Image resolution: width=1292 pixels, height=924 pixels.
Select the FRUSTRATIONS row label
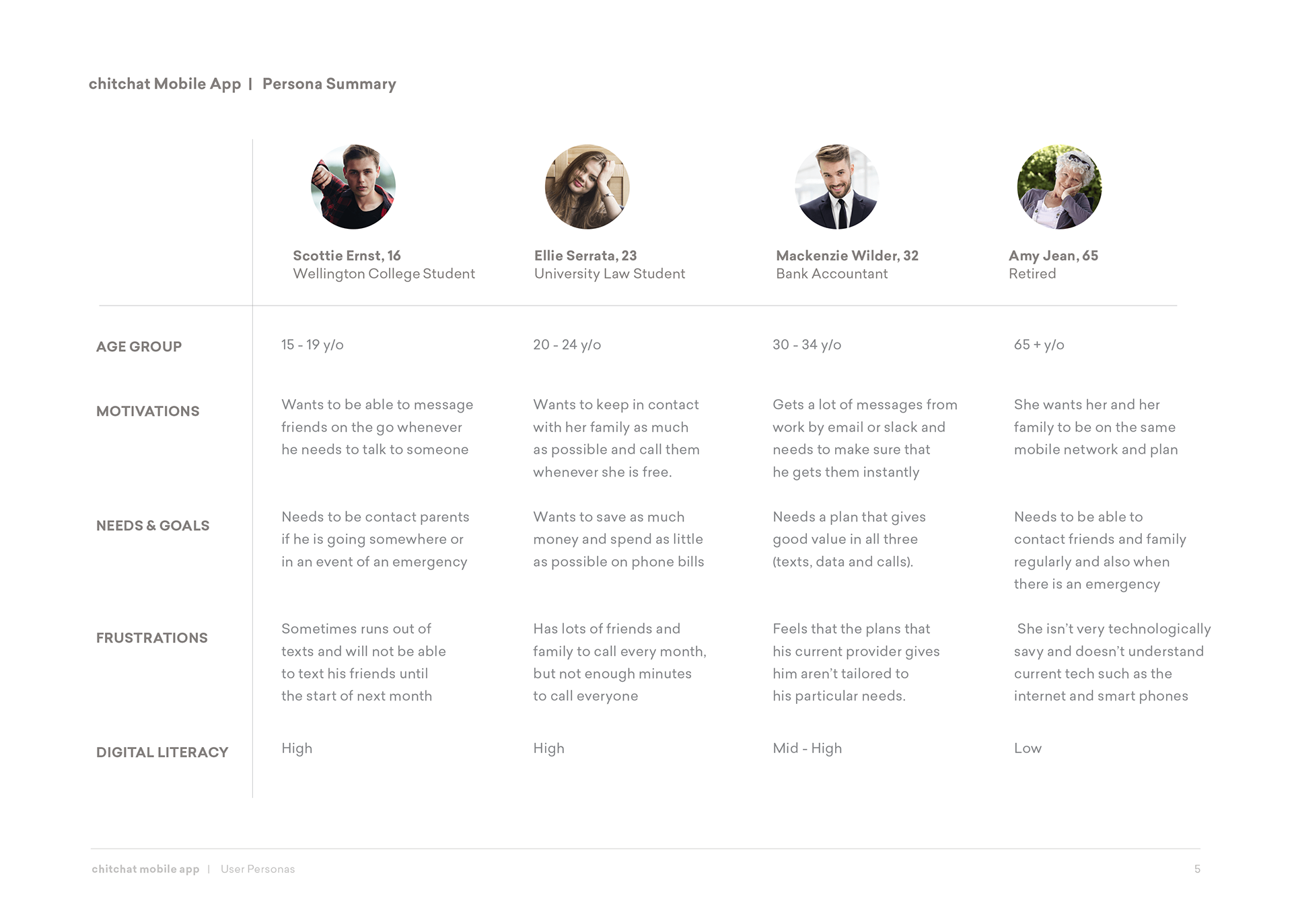pos(151,638)
